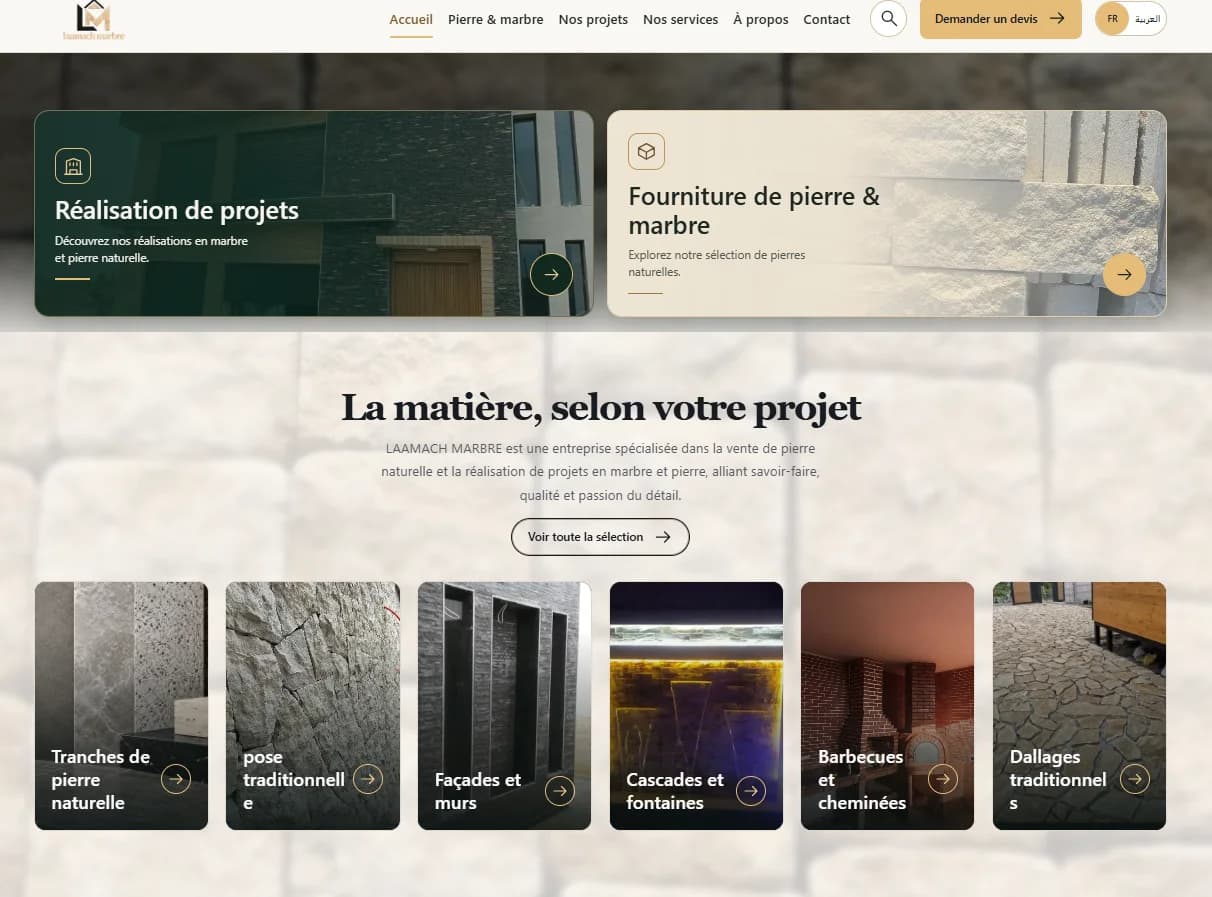Click the arrow on Dallages traditionnels card
Viewport: 1212px width, 897px height.
(x=1135, y=779)
